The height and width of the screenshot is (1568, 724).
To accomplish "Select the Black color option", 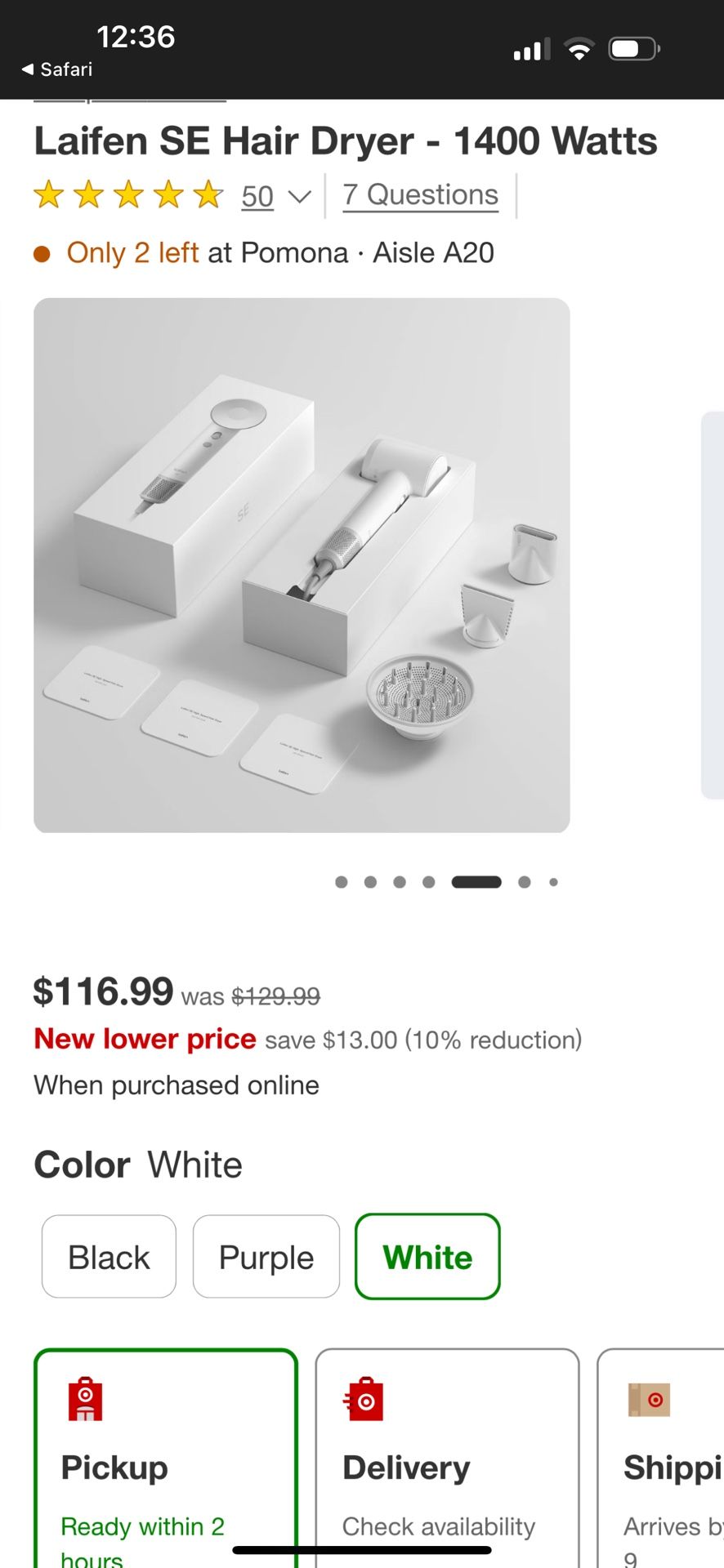I will pos(109,1257).
